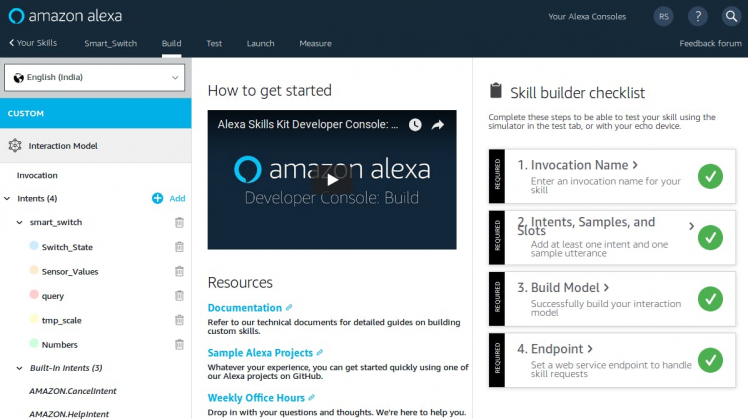
Task: Click the Intents, Samples, and Slots green checkmark
Action: click(710, 238)
